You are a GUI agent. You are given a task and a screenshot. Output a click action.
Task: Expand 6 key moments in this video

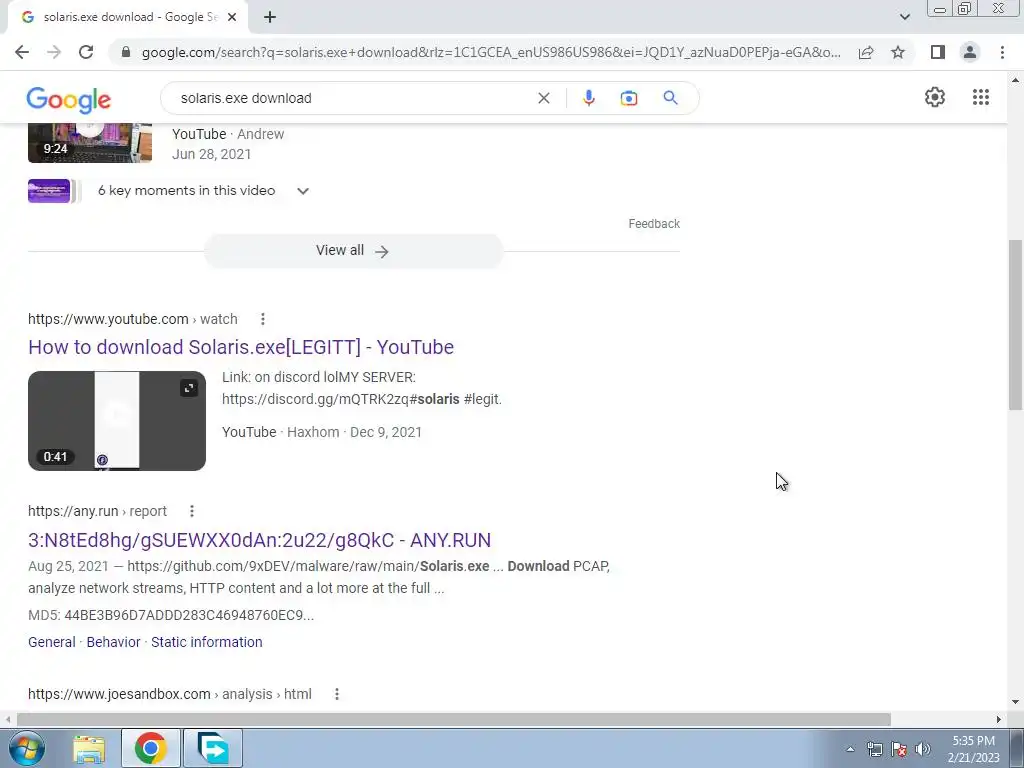302,191
